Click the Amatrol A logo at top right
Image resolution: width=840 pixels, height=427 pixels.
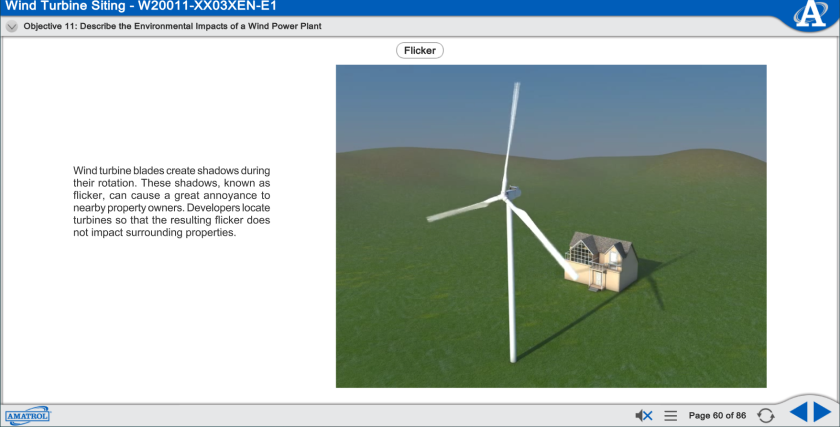point(811,14)
